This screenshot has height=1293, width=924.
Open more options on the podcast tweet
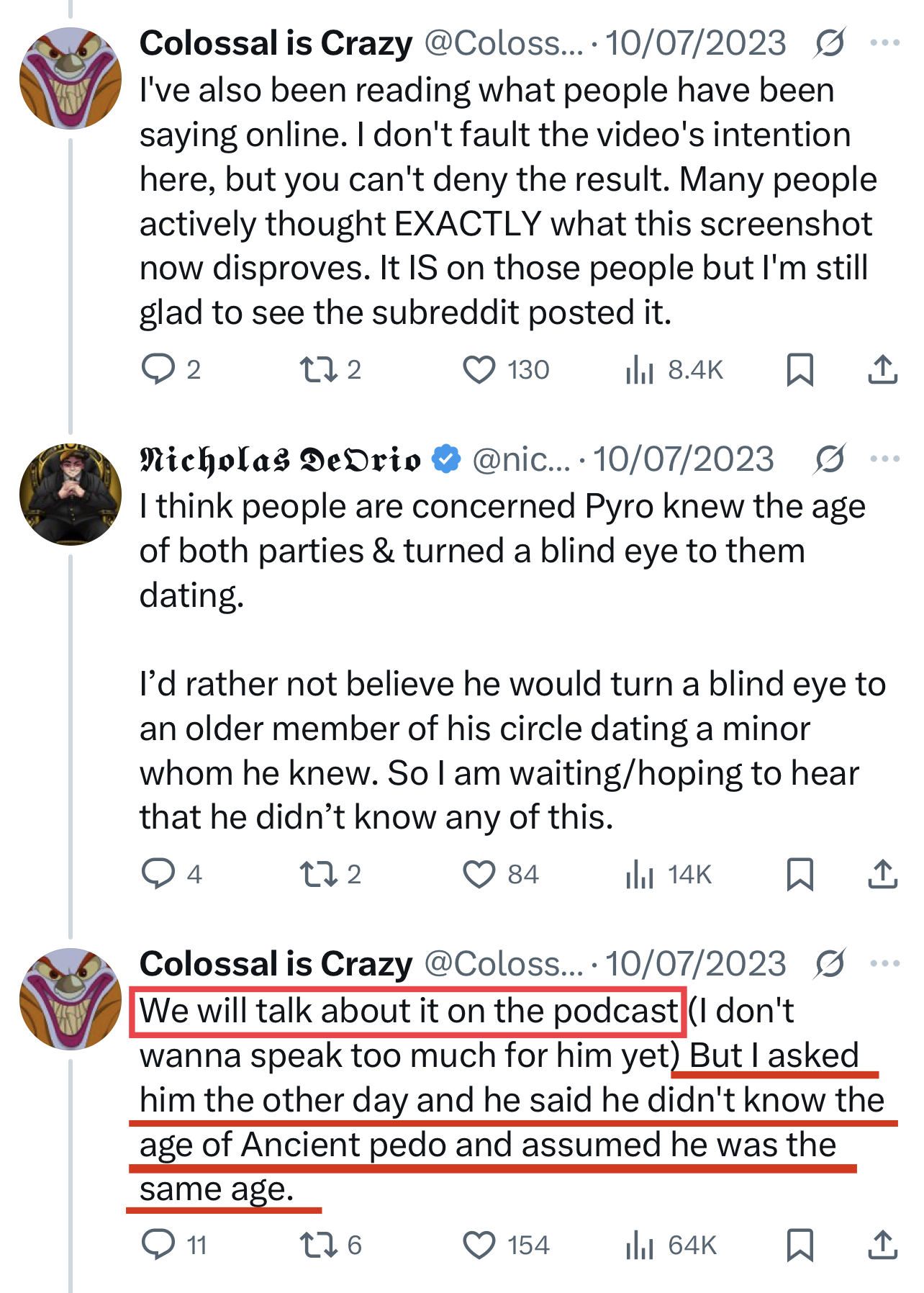[884, 963]
